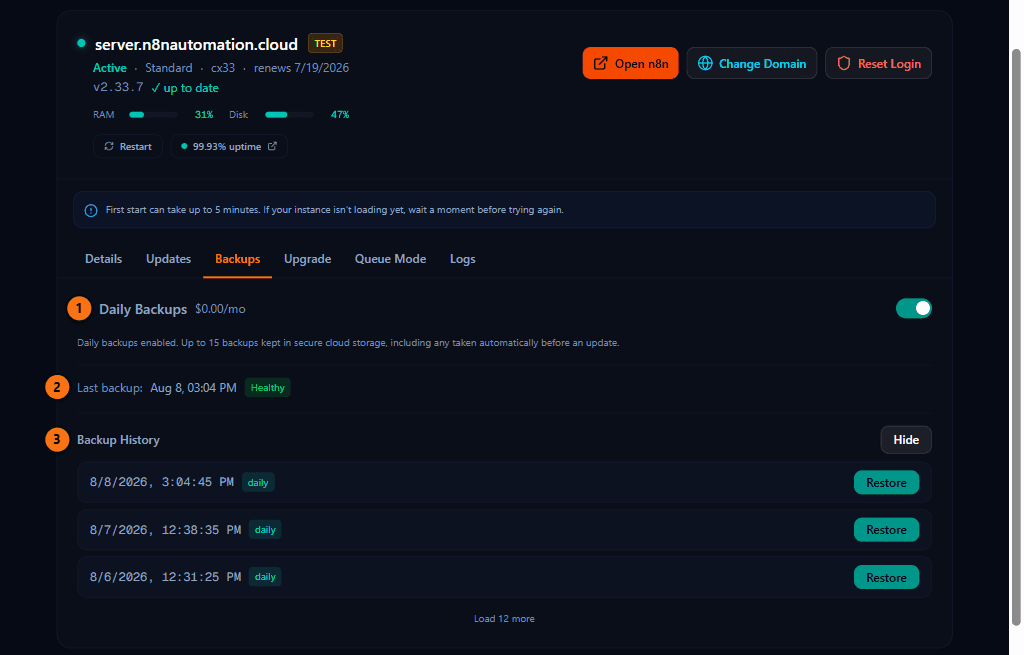Image resolution: width=1024 pixels, height=655 pixels.
Task: Click the globe icon in Change Domain
Action: click(705, 63)
